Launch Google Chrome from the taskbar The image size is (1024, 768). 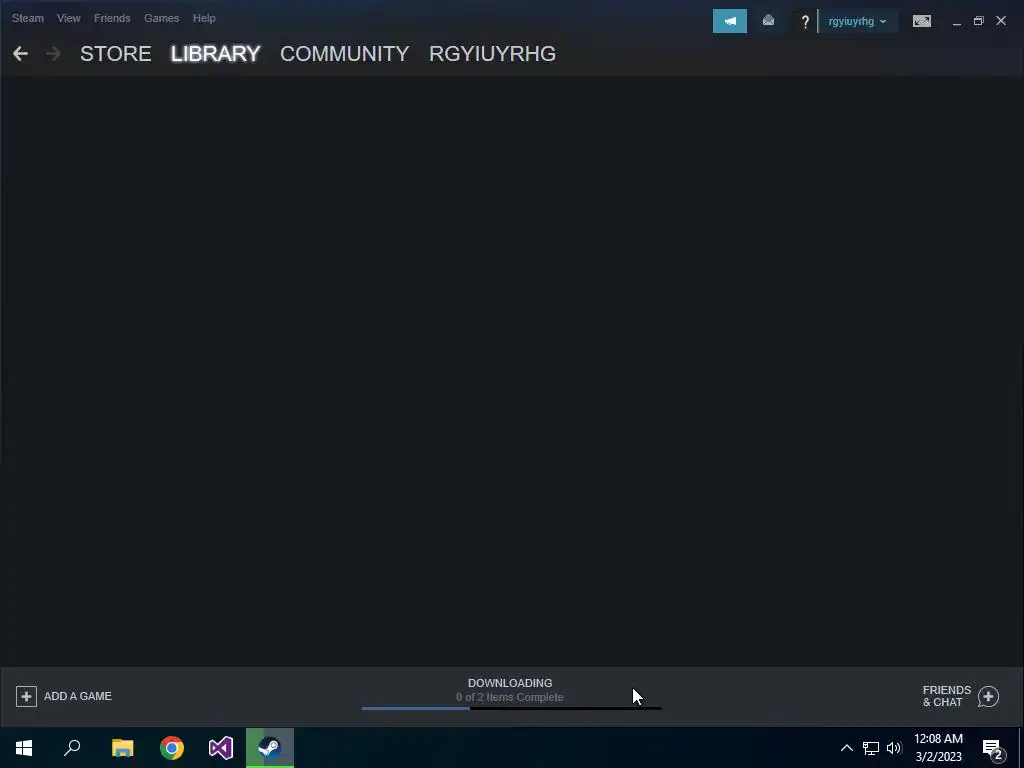(172, 748)
